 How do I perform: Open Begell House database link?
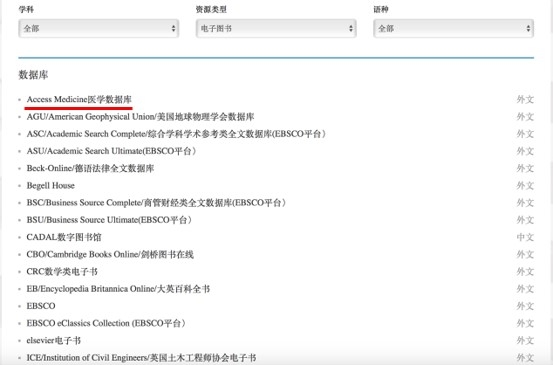pyautogui.click(x=50, y=185)
